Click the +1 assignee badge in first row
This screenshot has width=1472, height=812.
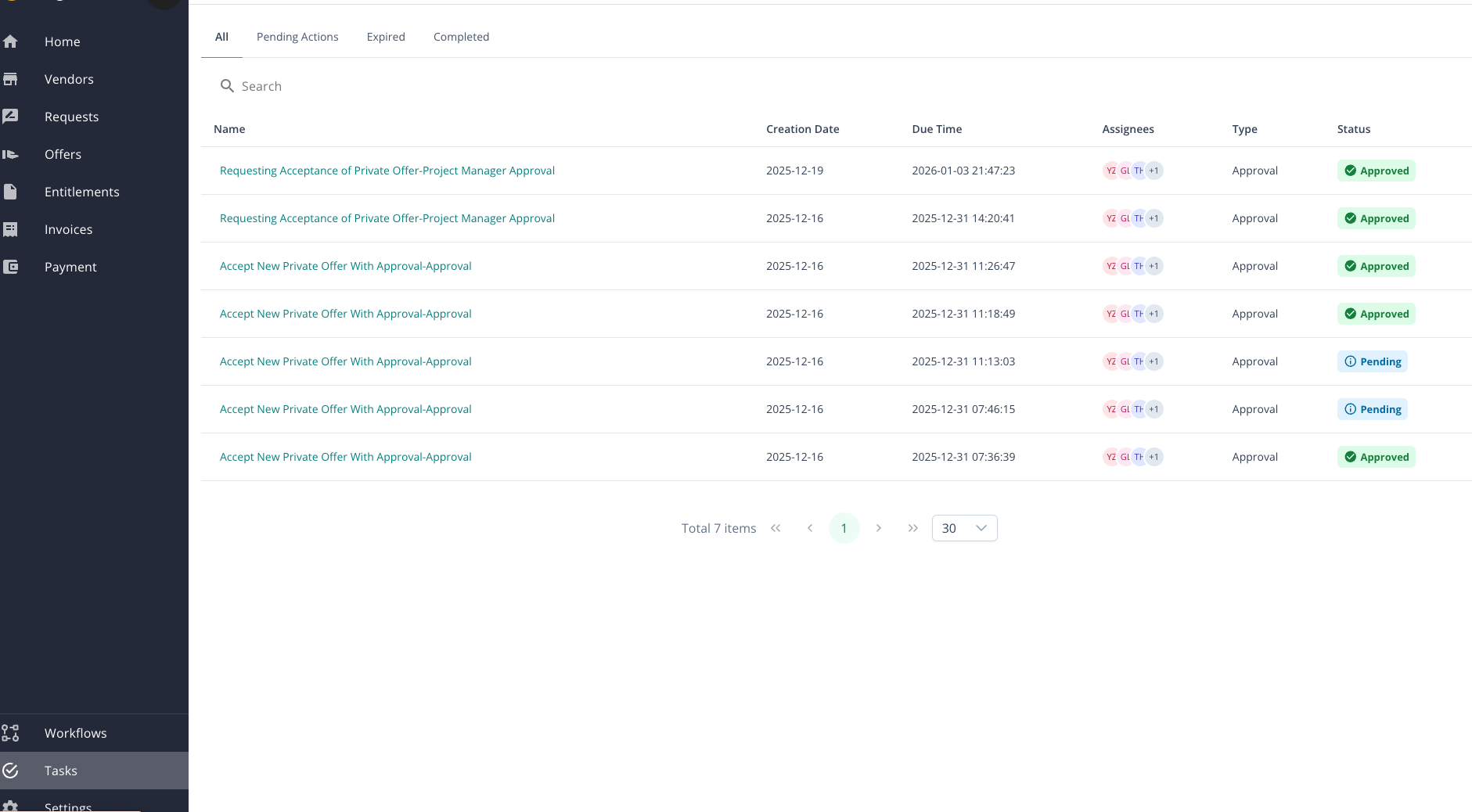coord(1154,171)
